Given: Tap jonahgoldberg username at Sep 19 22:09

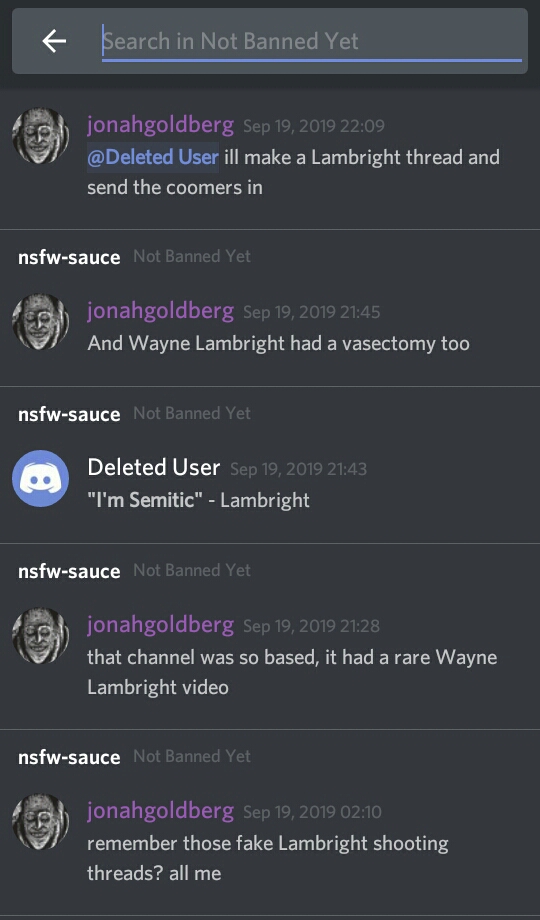Looking at the screenshot, I should [x=160, y=126].
